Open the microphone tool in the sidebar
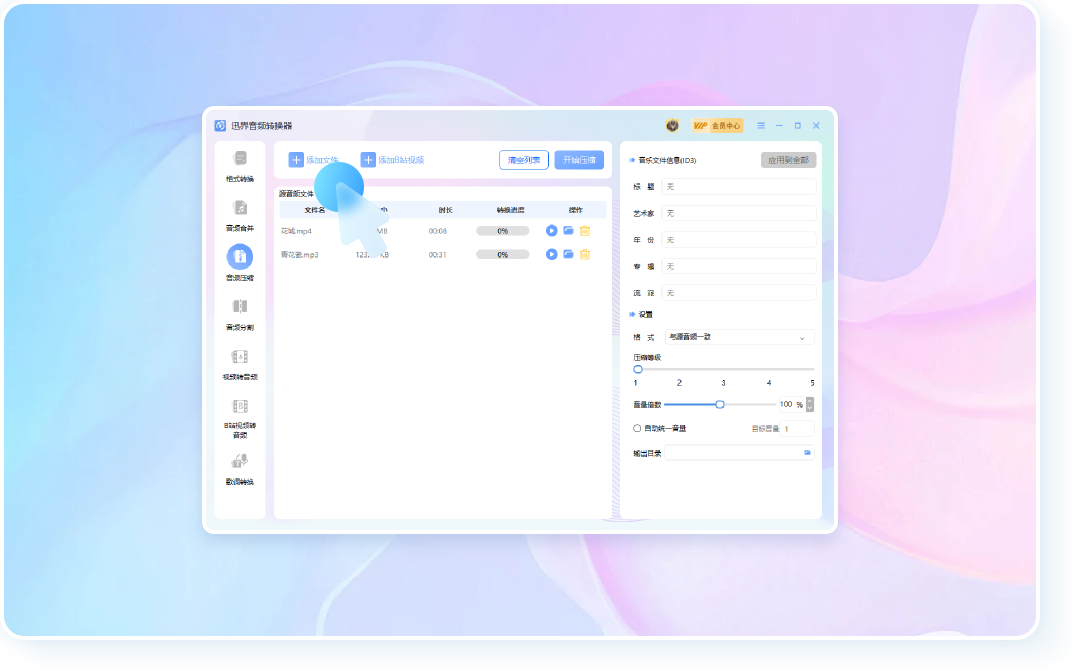 coord(240,469)
